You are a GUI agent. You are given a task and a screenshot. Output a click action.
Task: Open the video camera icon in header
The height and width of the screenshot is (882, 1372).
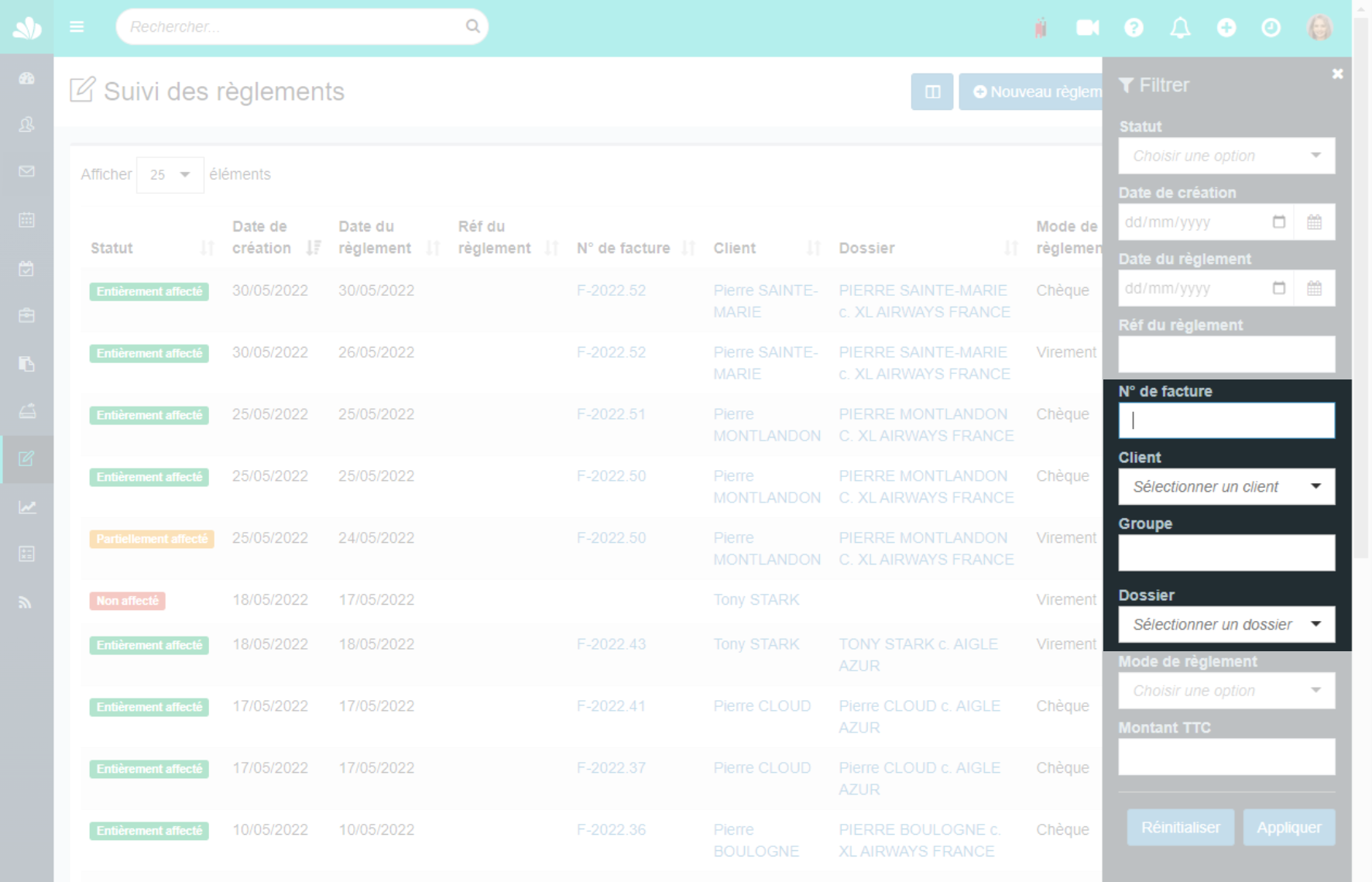click(1087, 28)
